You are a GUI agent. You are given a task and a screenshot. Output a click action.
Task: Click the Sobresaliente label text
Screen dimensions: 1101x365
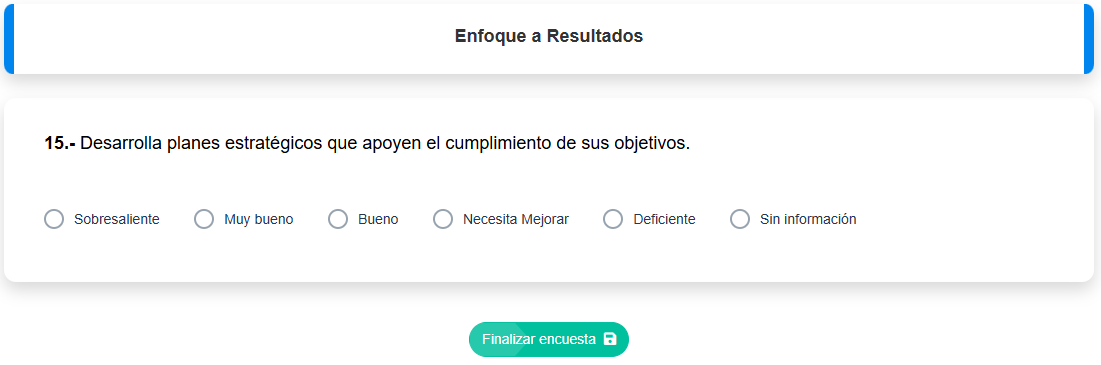pyautogui.click(x=117, y=220)
